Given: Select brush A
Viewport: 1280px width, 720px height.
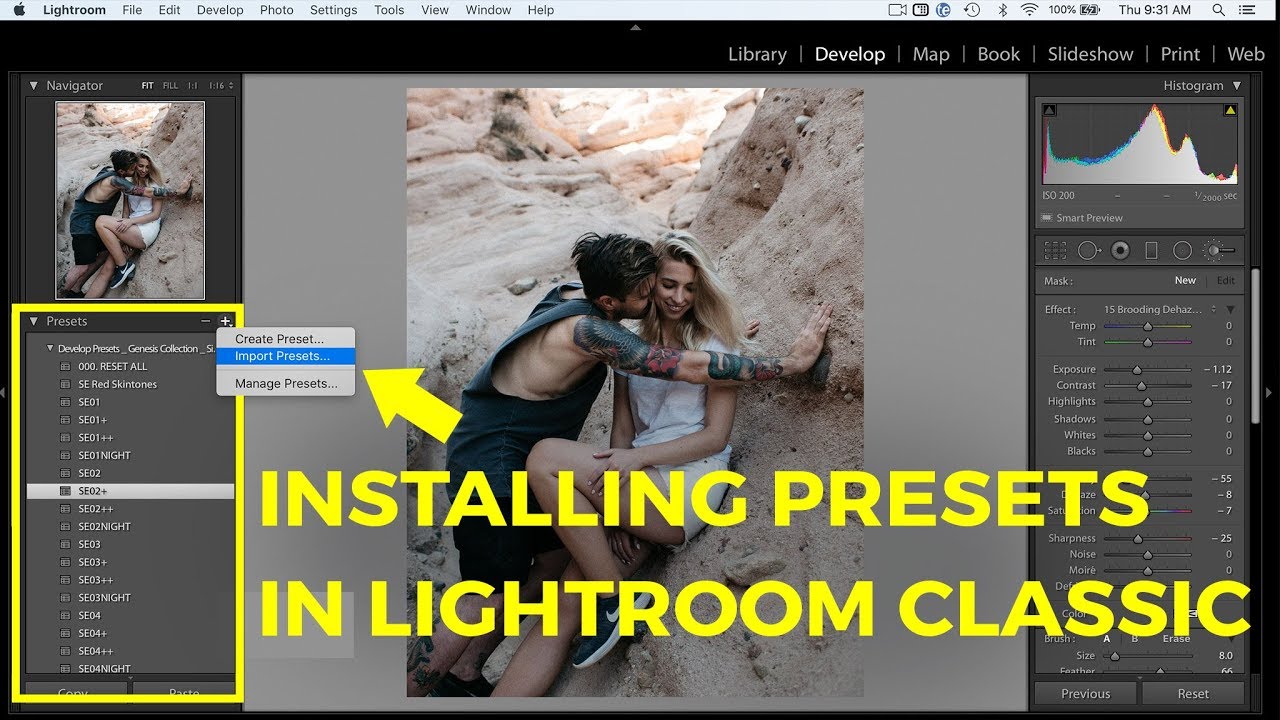Looking at the screenshot, I should (x=1107, y=638).
